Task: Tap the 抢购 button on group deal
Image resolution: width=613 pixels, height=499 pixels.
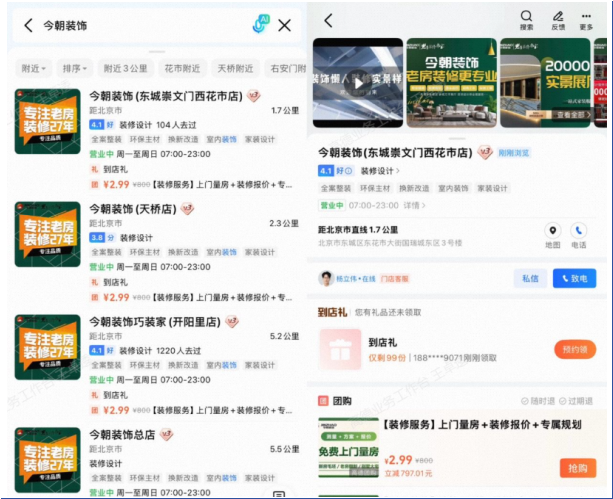Action: click(577, 467)
